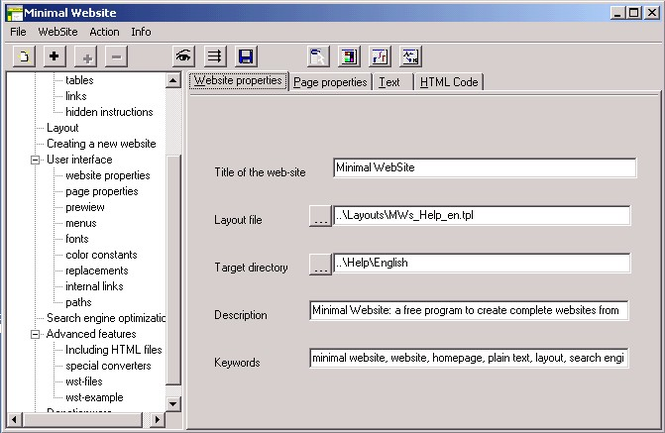Open the Info menu
Screen dimensions: 665x433
tap(141, 32)
